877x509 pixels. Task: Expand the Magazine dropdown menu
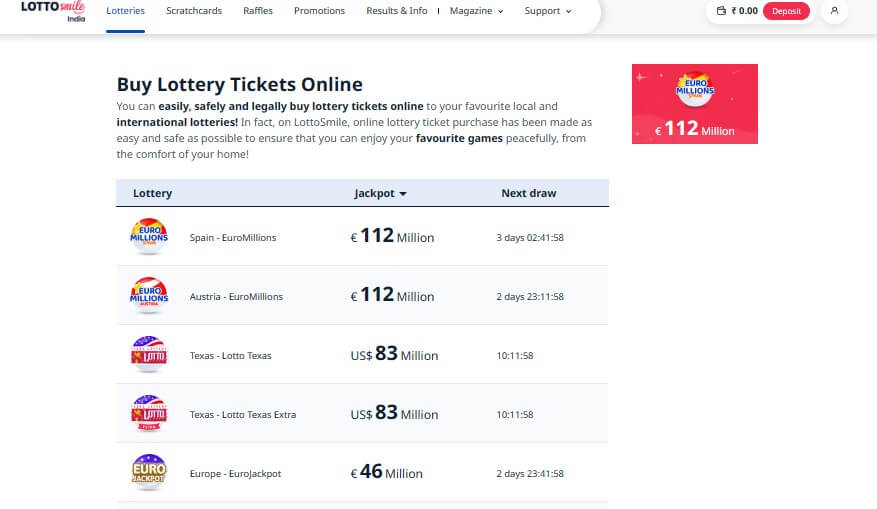(477, 11)
